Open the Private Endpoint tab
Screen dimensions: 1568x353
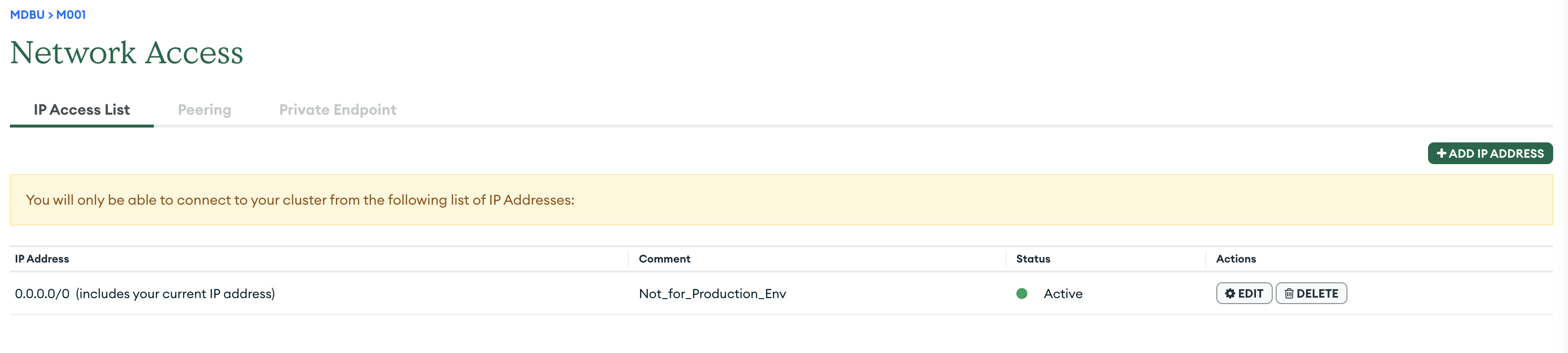click(337, 110)
